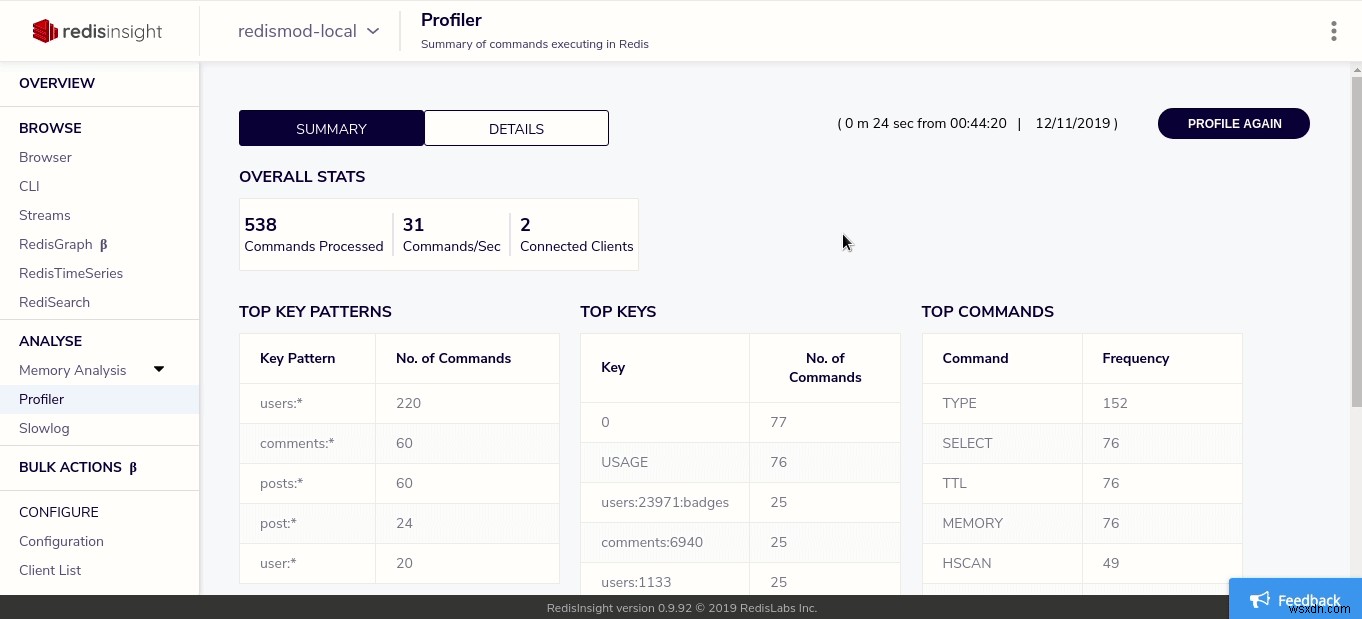Open Streams in the sidebar
Screen dimensions: 1362x619
tap(45, 215)
